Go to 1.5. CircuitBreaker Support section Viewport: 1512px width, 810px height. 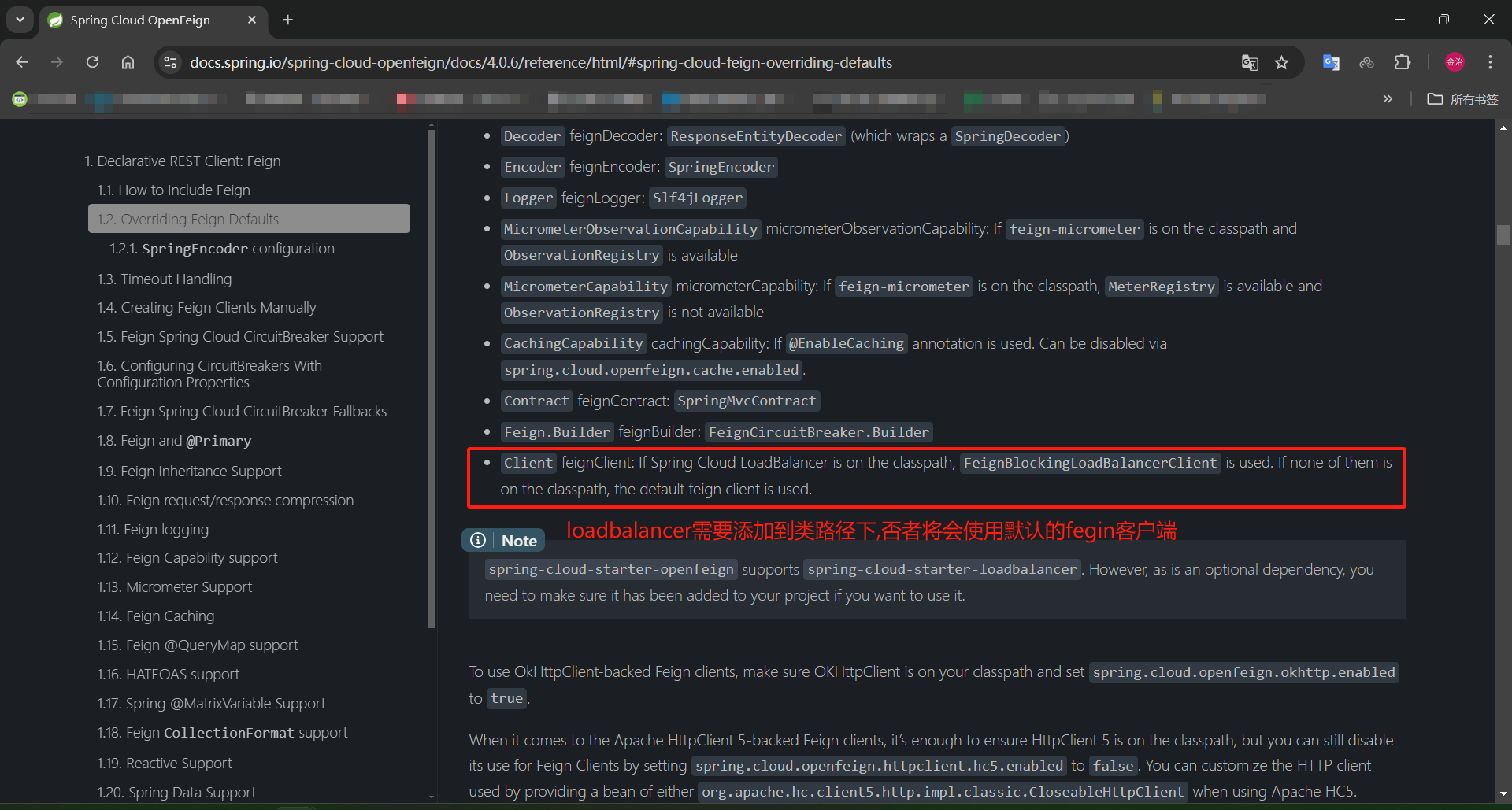tap(240, 336)
